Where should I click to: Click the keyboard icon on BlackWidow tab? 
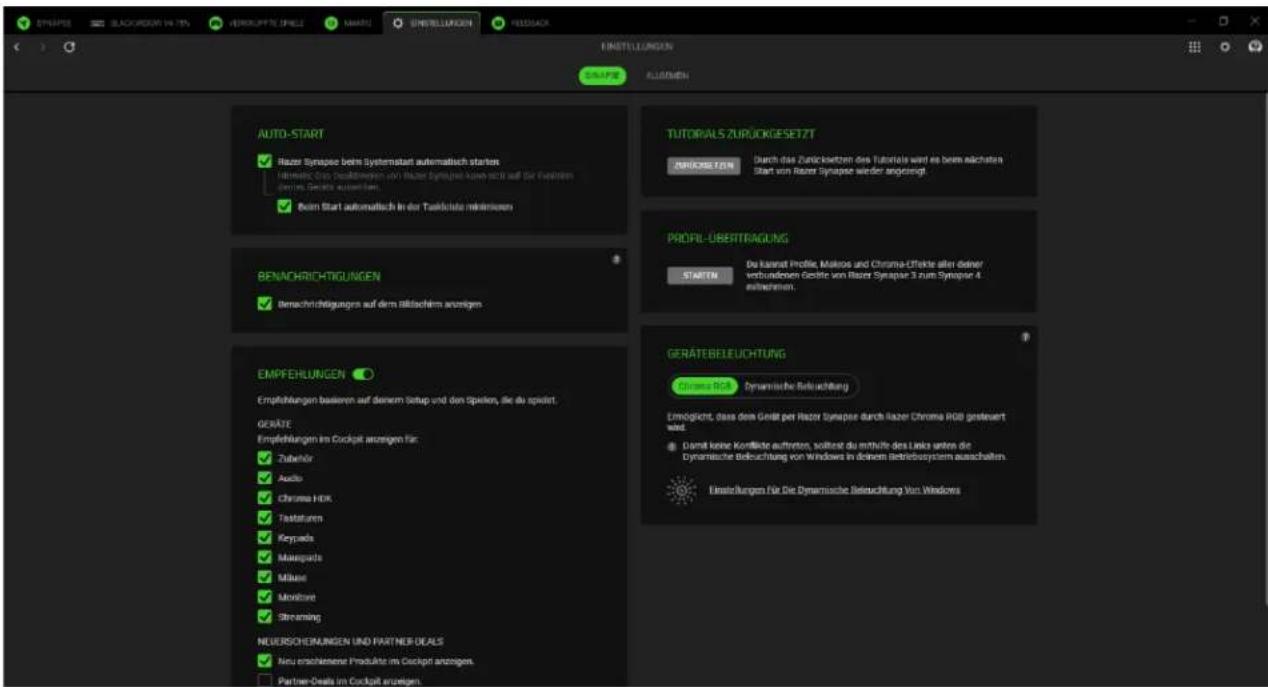pyautogui.click(x=97, y=22)
